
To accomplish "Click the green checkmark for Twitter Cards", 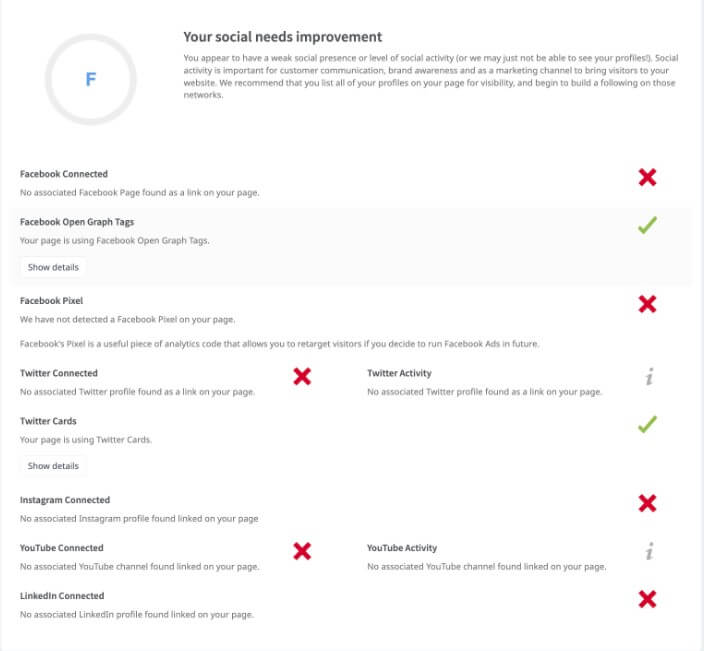I will point(647,424).
